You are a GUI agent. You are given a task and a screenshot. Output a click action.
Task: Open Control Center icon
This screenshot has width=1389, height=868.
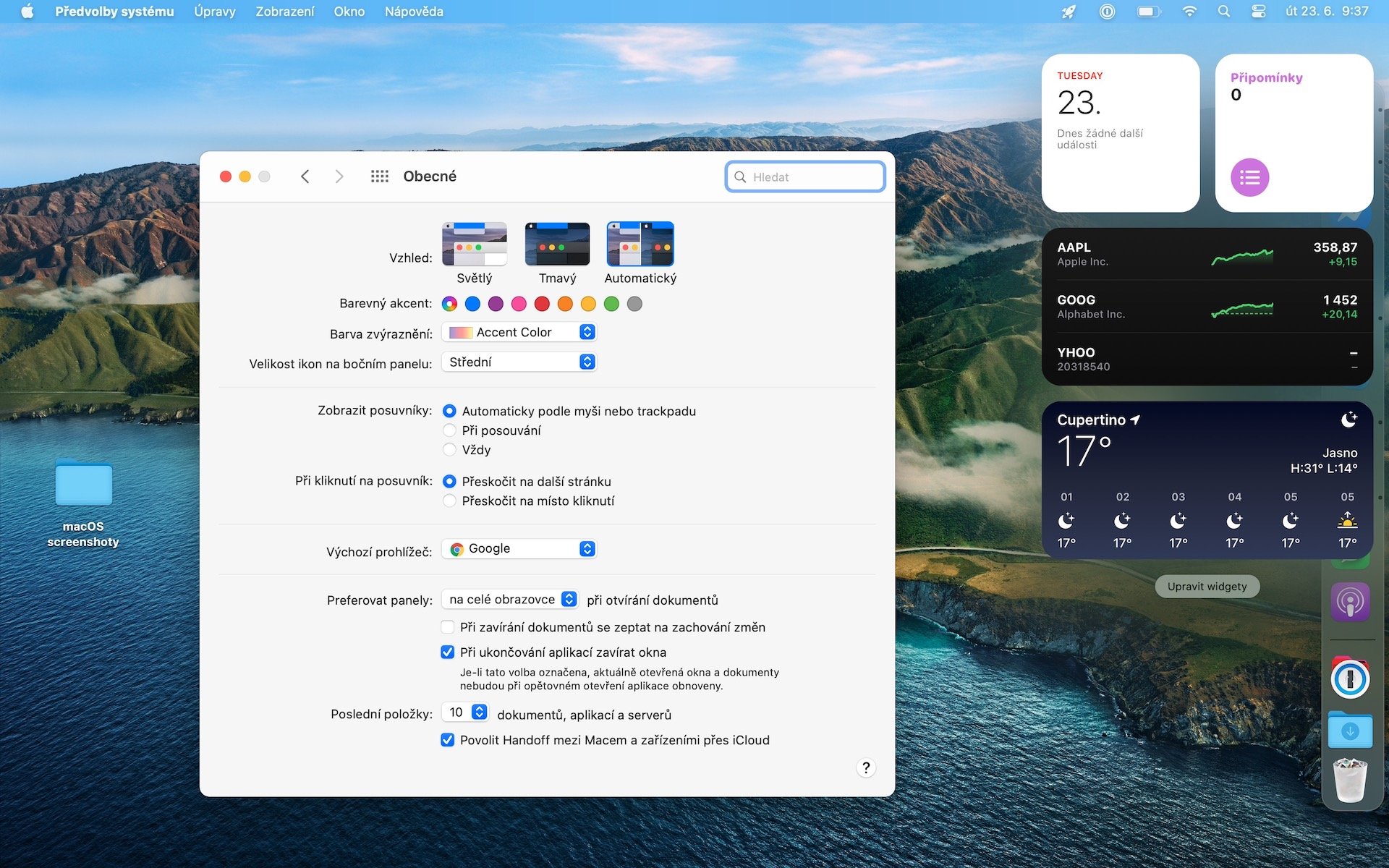tap(1258, 12)
